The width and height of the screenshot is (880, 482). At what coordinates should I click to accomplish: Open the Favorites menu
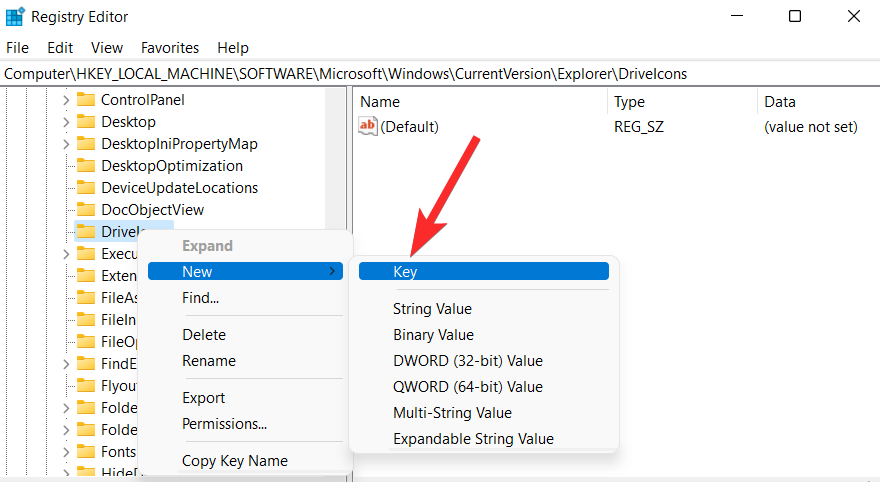(x=170, y=48)
